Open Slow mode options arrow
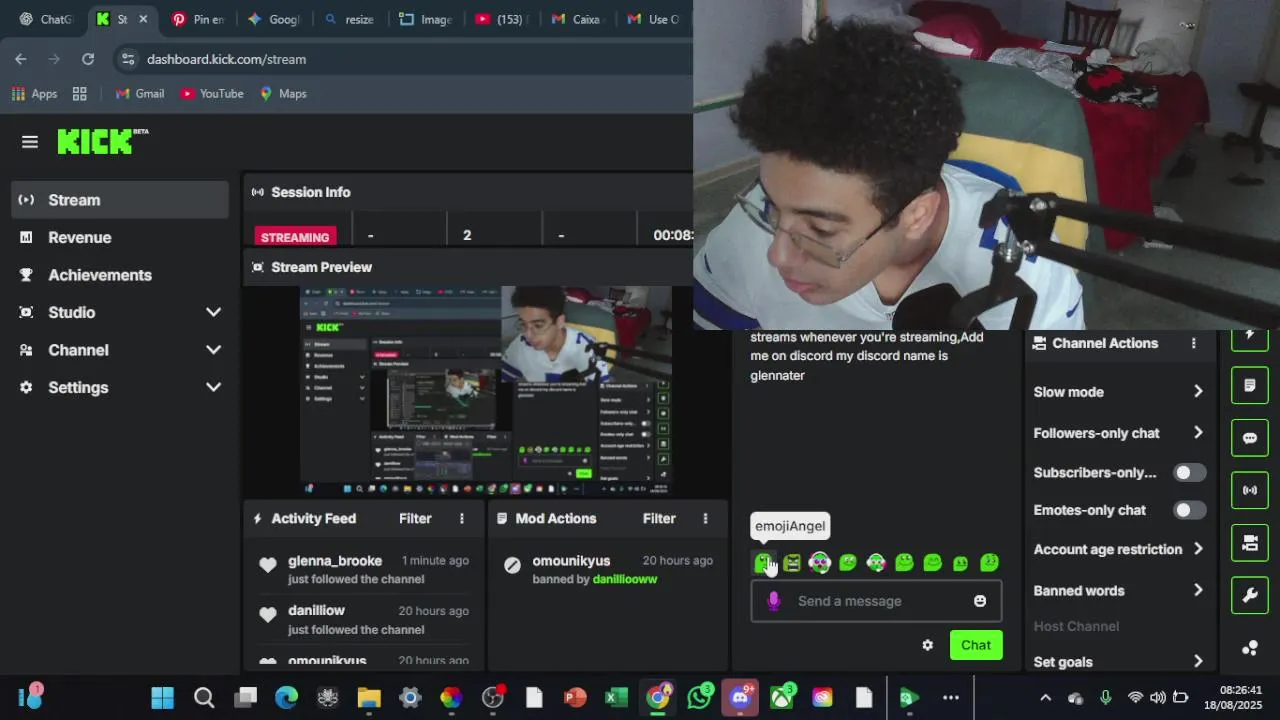The image size is (1280, 720). coord(1198,392)
